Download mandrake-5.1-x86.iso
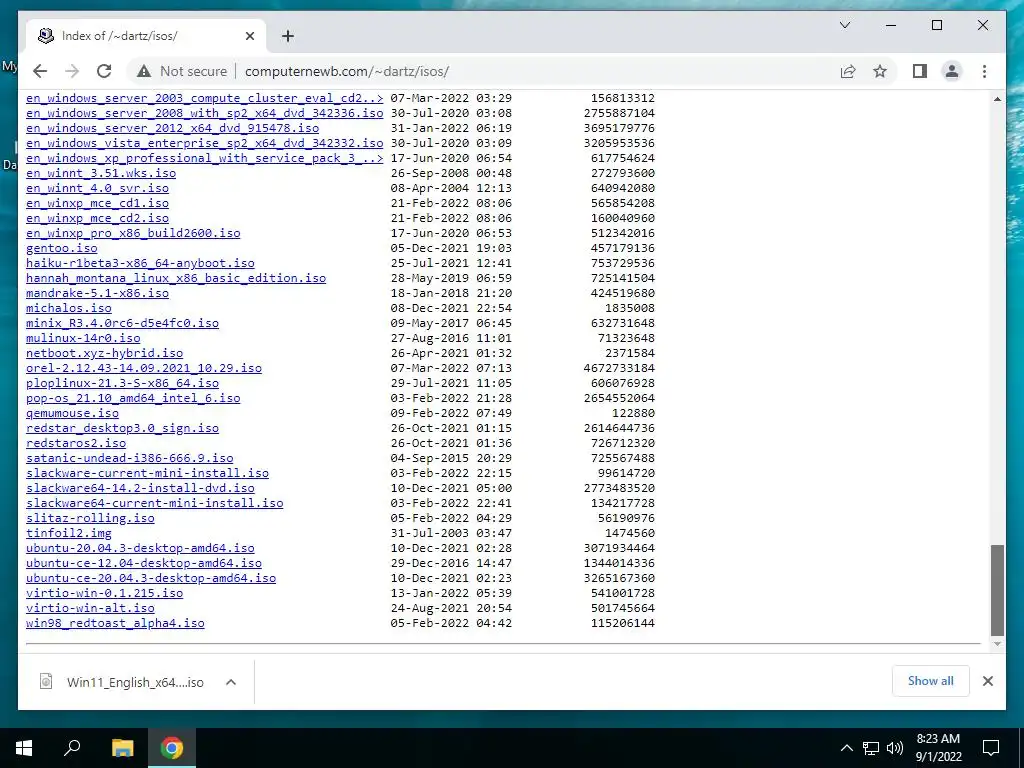Image resolution: width=1024 pixels, height=768 pixels. tap(97, 293)
